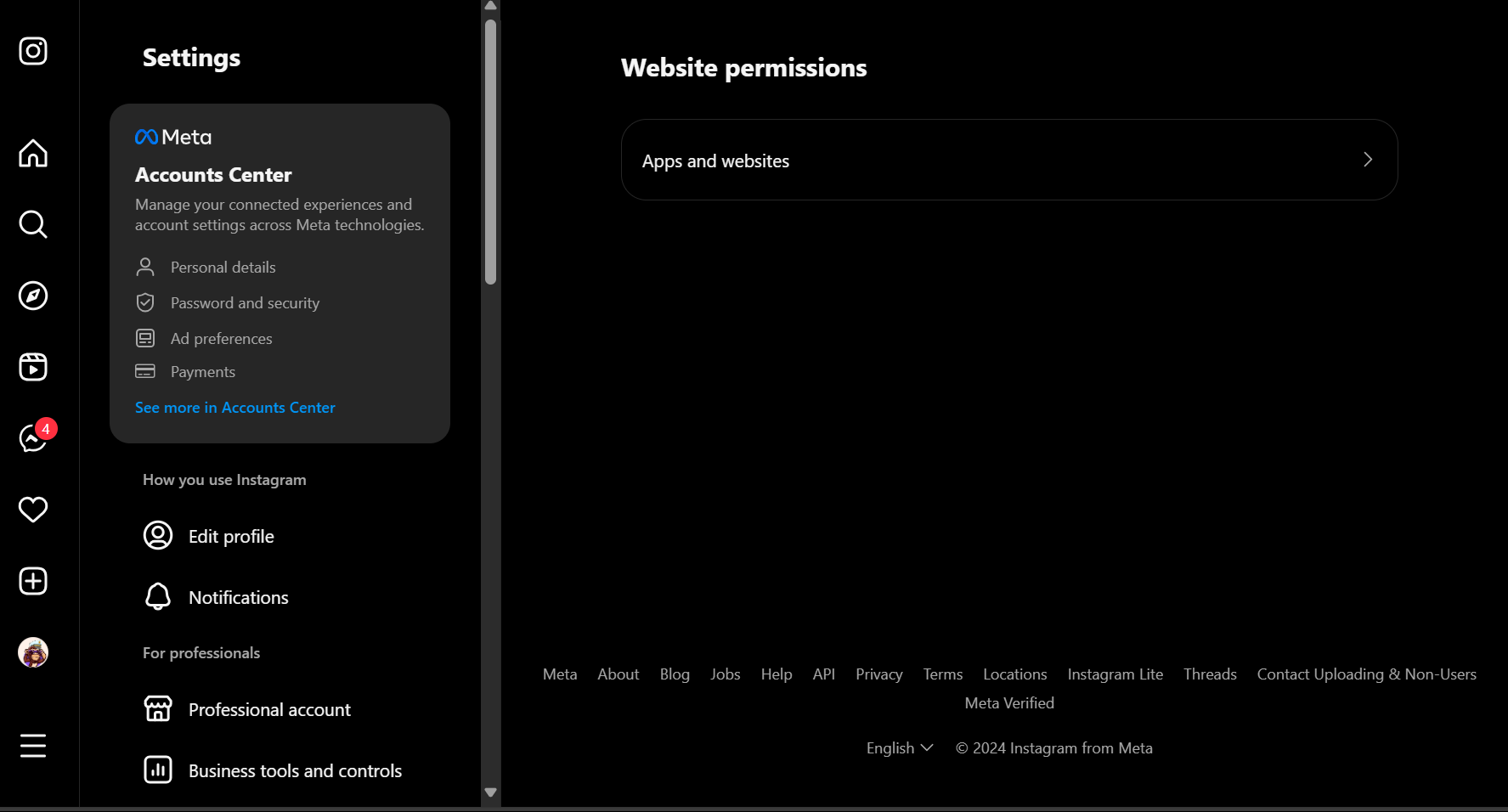1508x812 pixels.
Task: Open the Terms footer link
Action: click(943, 674)
